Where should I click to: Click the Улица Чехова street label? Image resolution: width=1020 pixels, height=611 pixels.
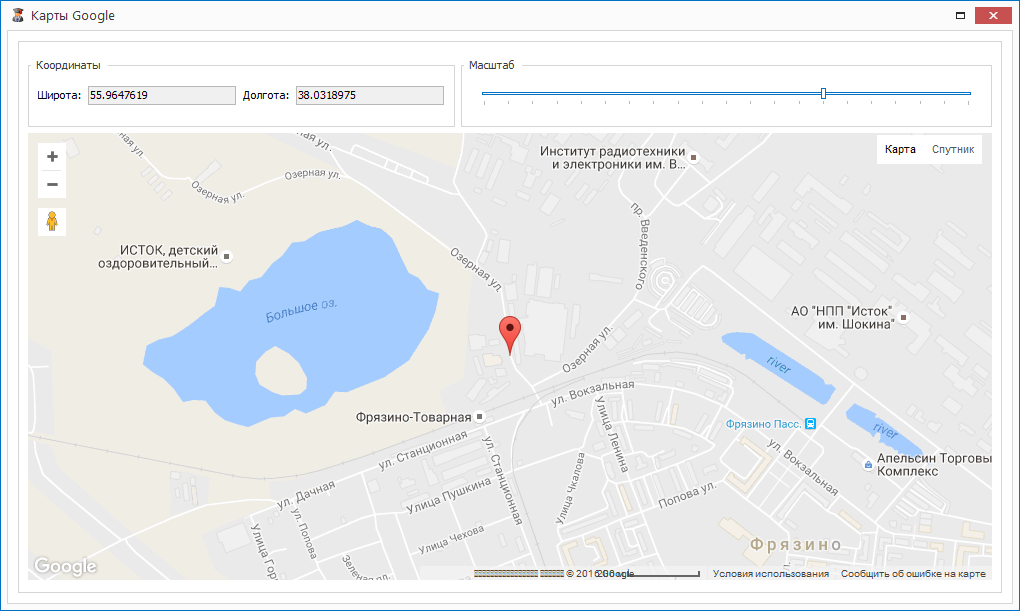coord(451,539)
